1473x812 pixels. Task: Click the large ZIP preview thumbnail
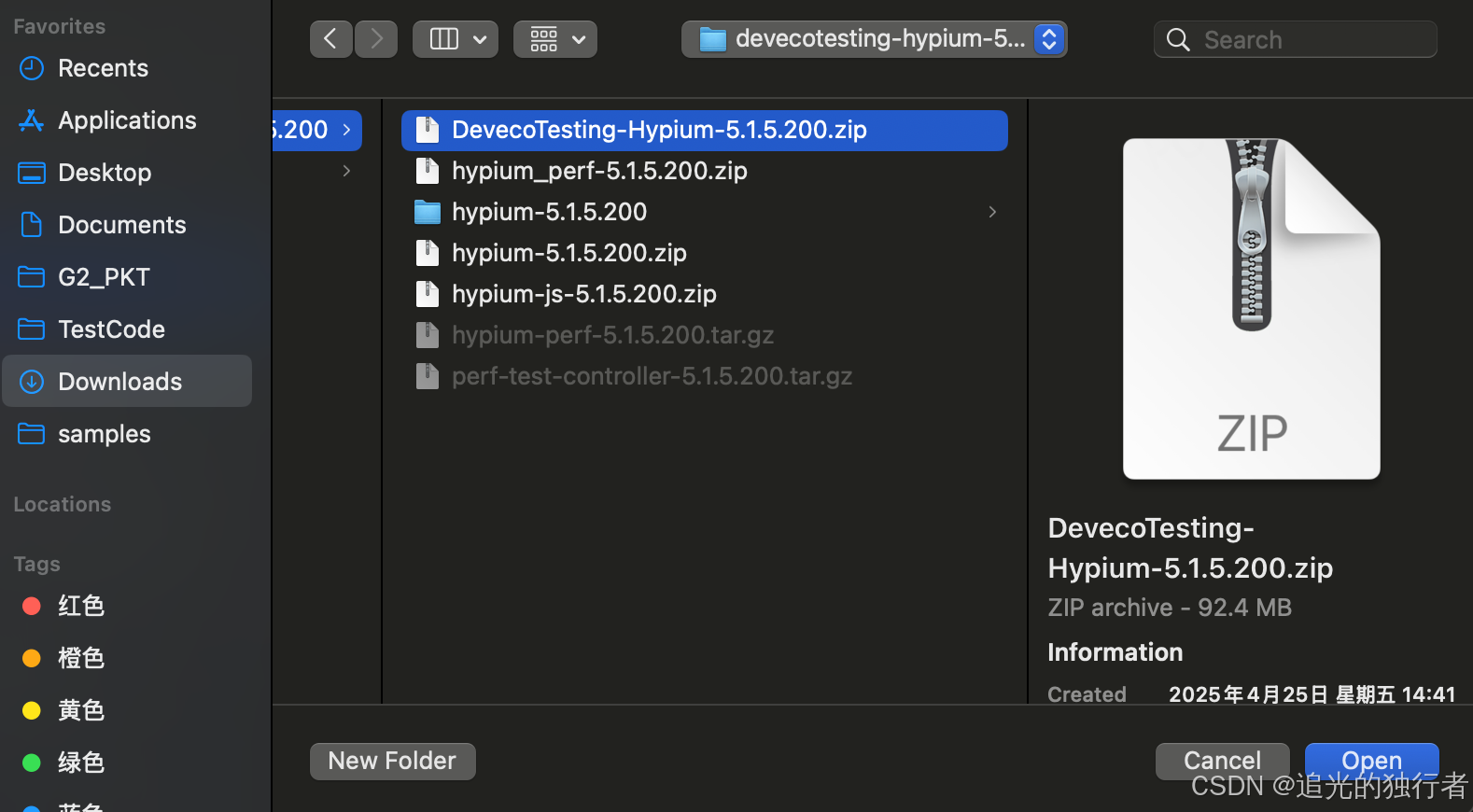click(x=1251, y=309)
